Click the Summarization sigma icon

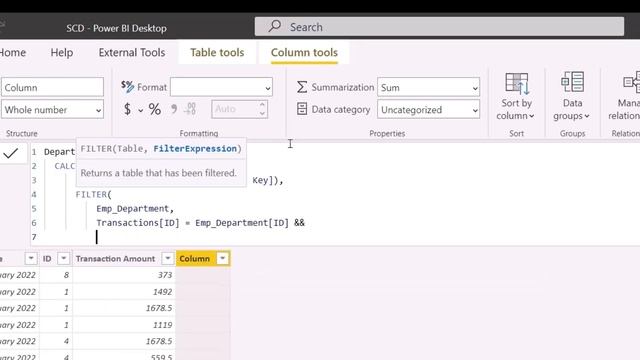point(302,87)
